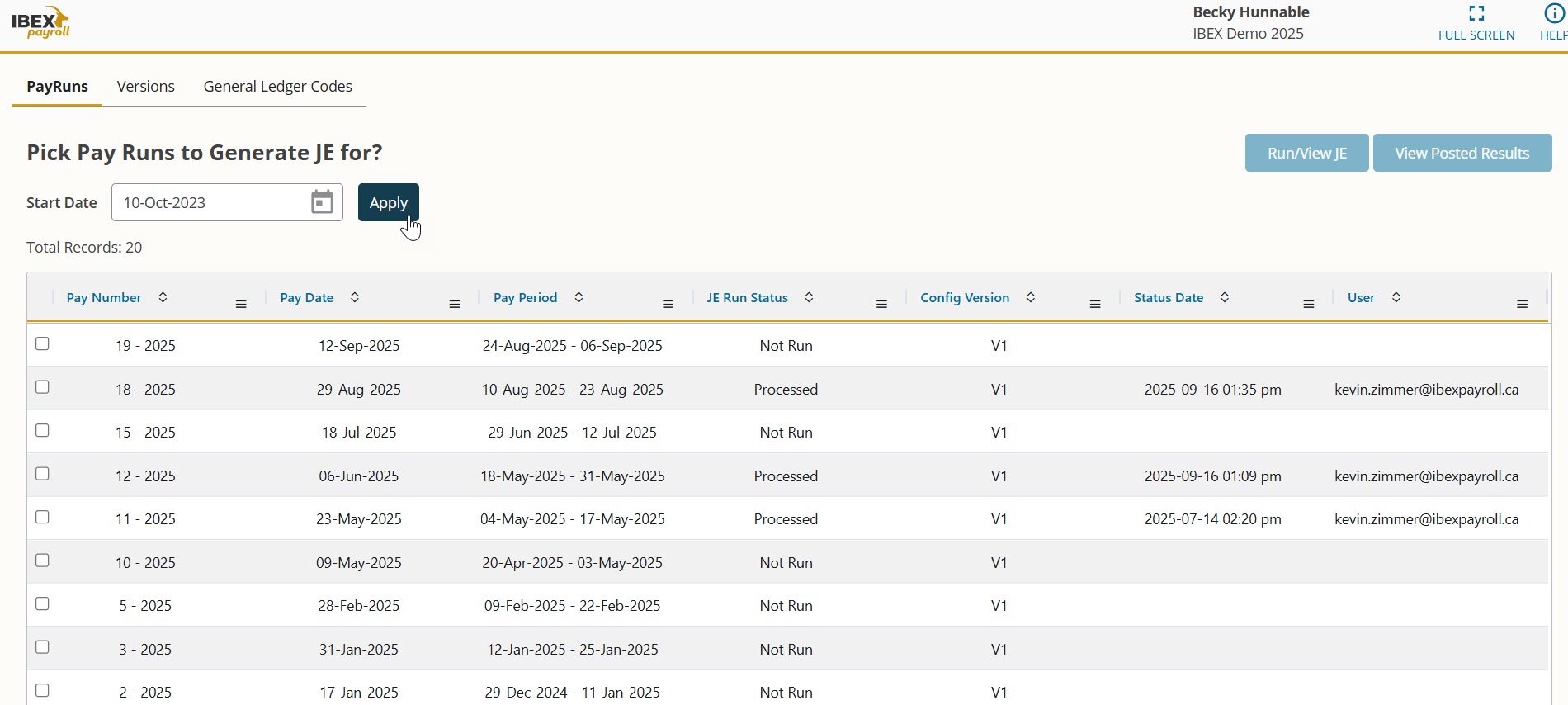Viewport: 1568px width, 705px height.
Task: Click the Pay Period column header
Action: click(526, 298)
